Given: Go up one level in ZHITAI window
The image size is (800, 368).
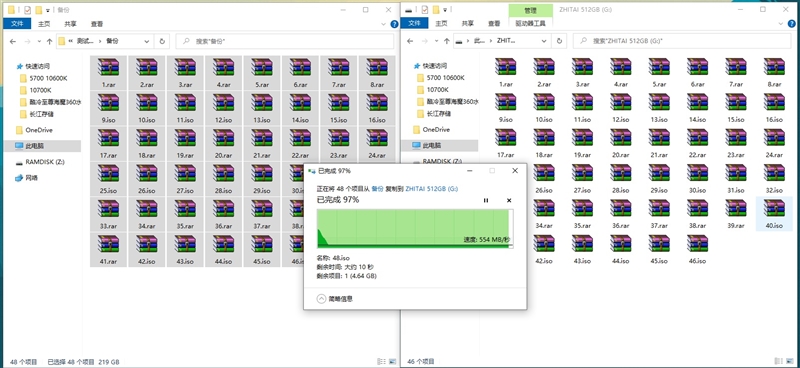Looking at the screenshot, I should click(447, 41).
